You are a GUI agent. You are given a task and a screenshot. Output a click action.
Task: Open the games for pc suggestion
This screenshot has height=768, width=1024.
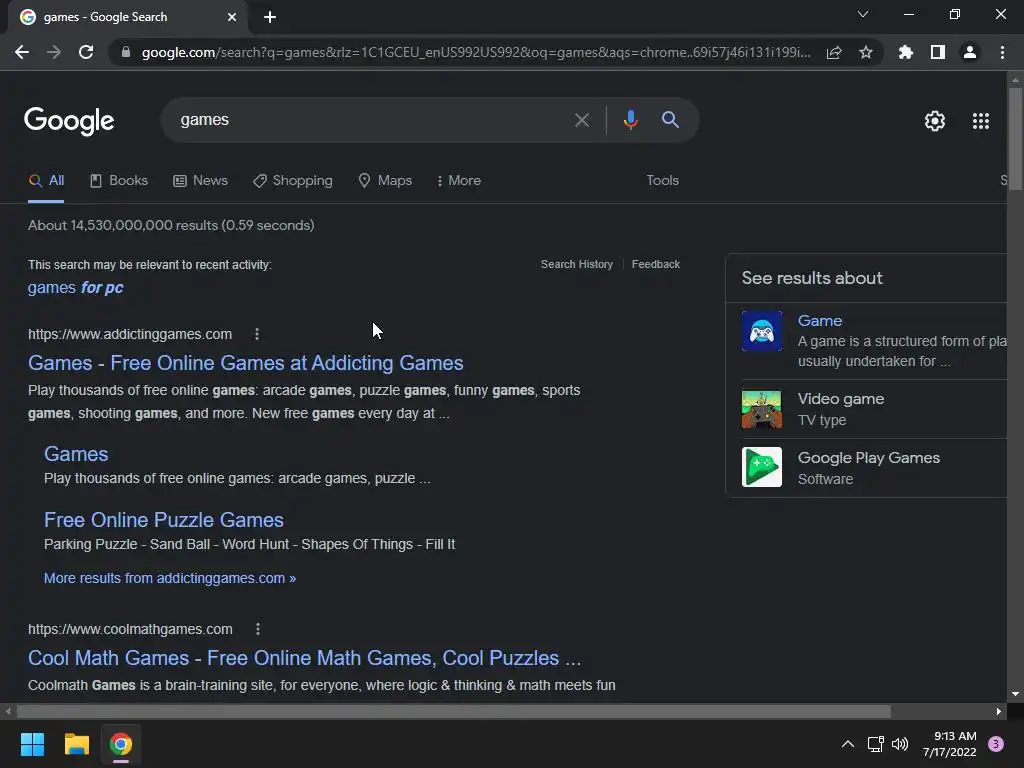76,288
